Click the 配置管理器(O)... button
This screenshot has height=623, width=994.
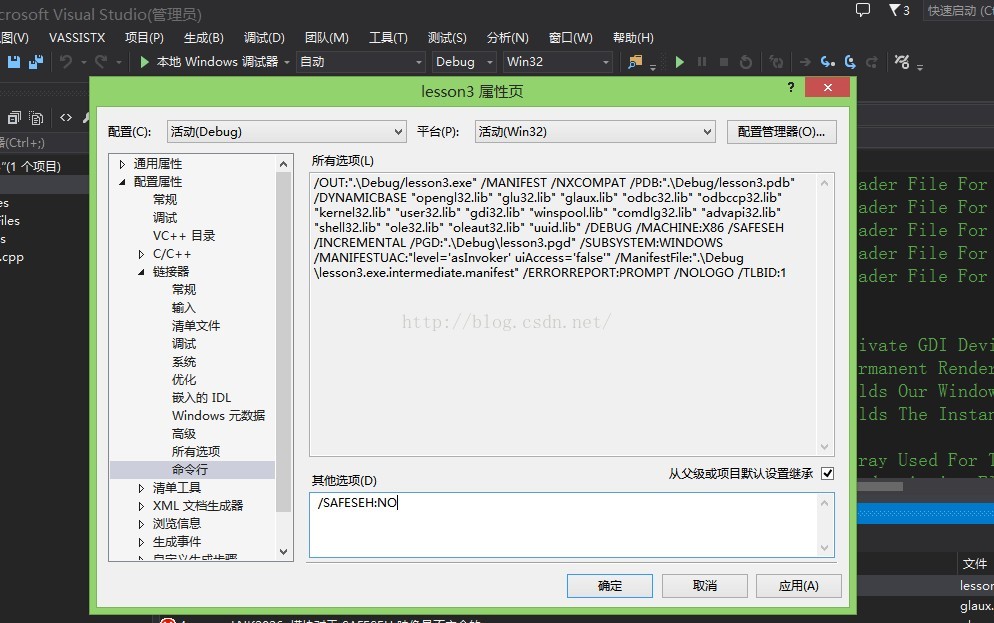pyautogui.click(x=782, y=132)
